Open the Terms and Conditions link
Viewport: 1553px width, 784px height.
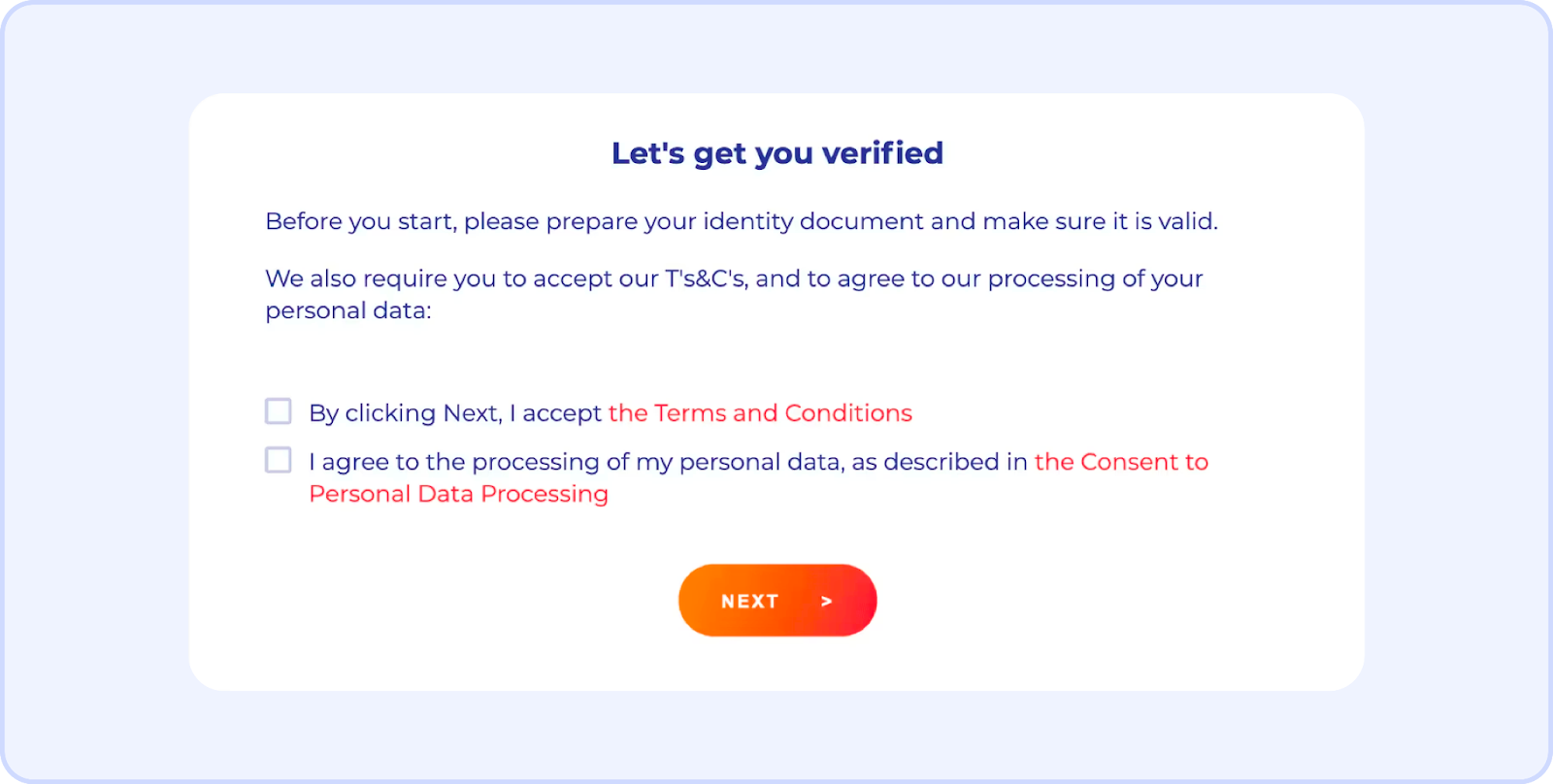(x=760, y=413)
